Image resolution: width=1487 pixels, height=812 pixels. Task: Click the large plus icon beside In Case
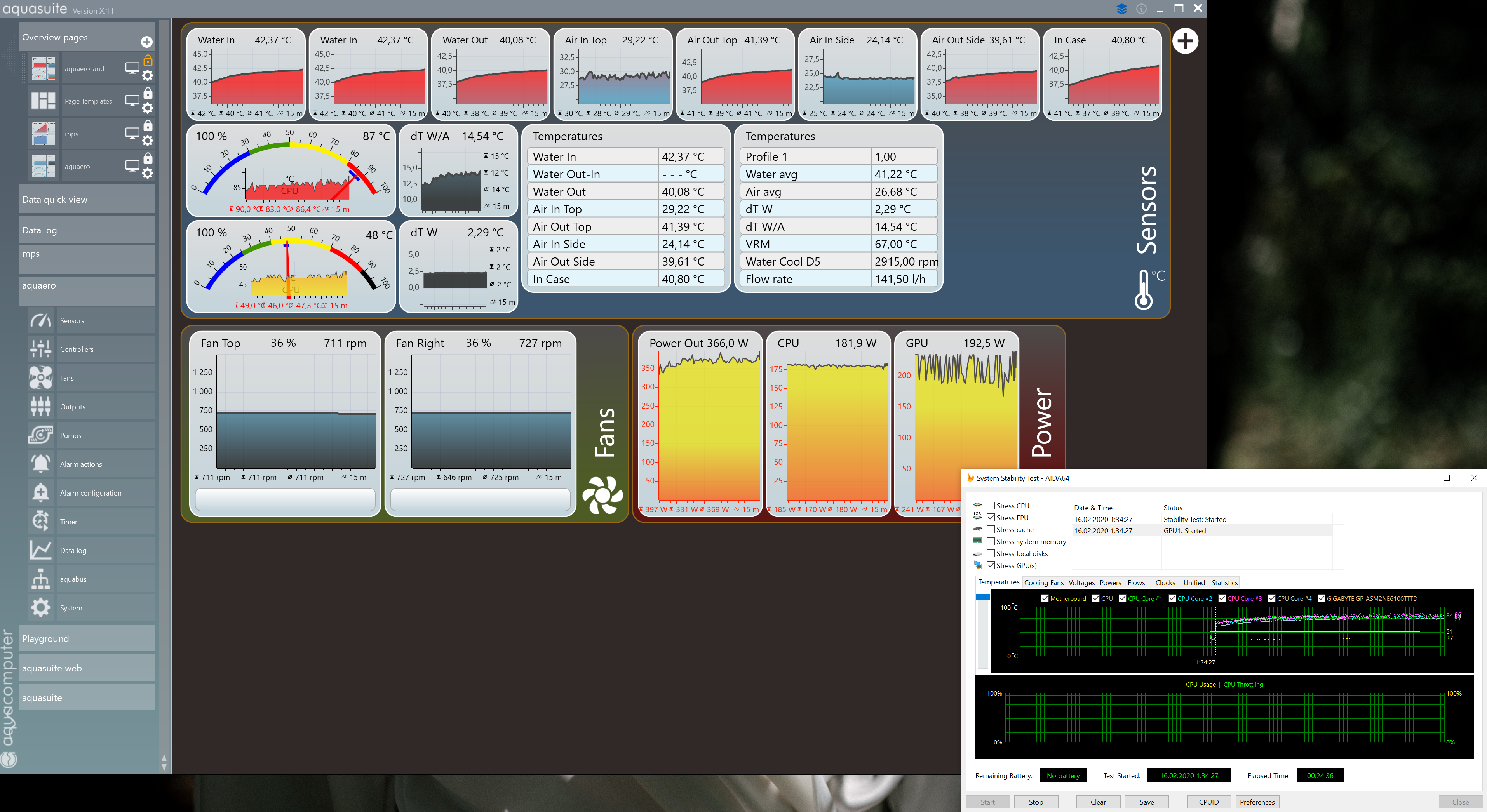click(1185, 42)
